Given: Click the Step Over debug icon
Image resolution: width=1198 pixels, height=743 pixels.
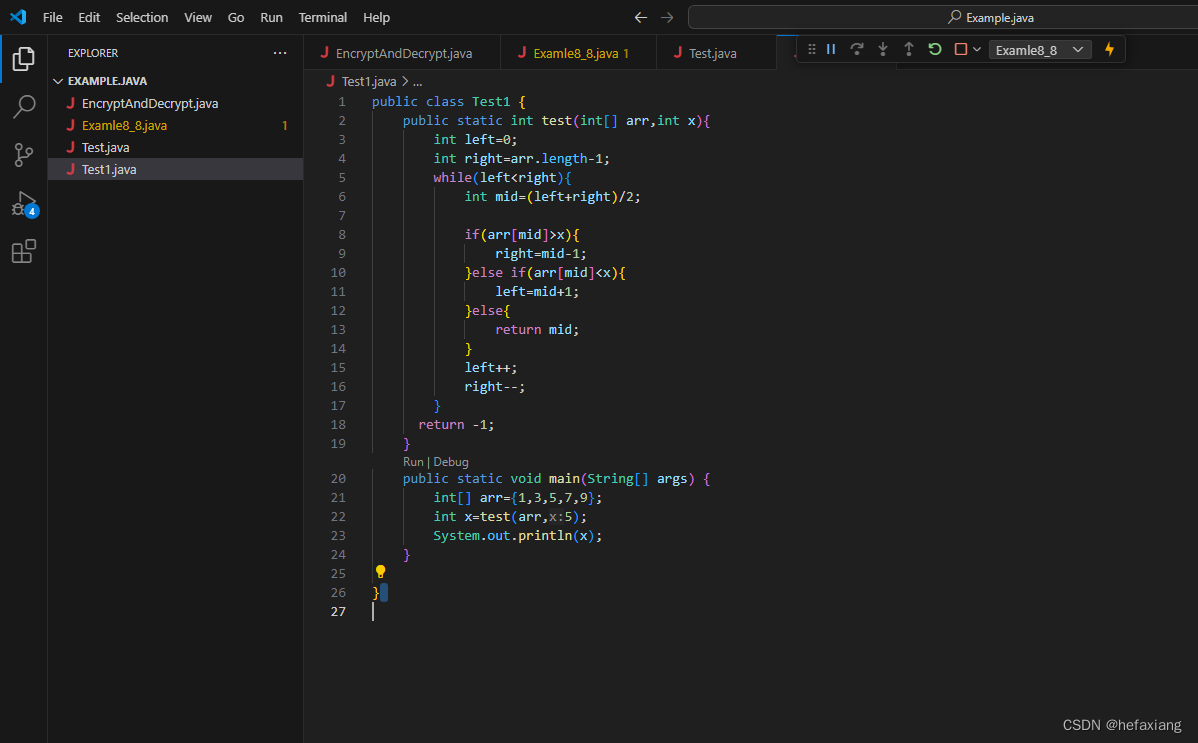Looking at the screenshot, I should (x=857, y=48).
